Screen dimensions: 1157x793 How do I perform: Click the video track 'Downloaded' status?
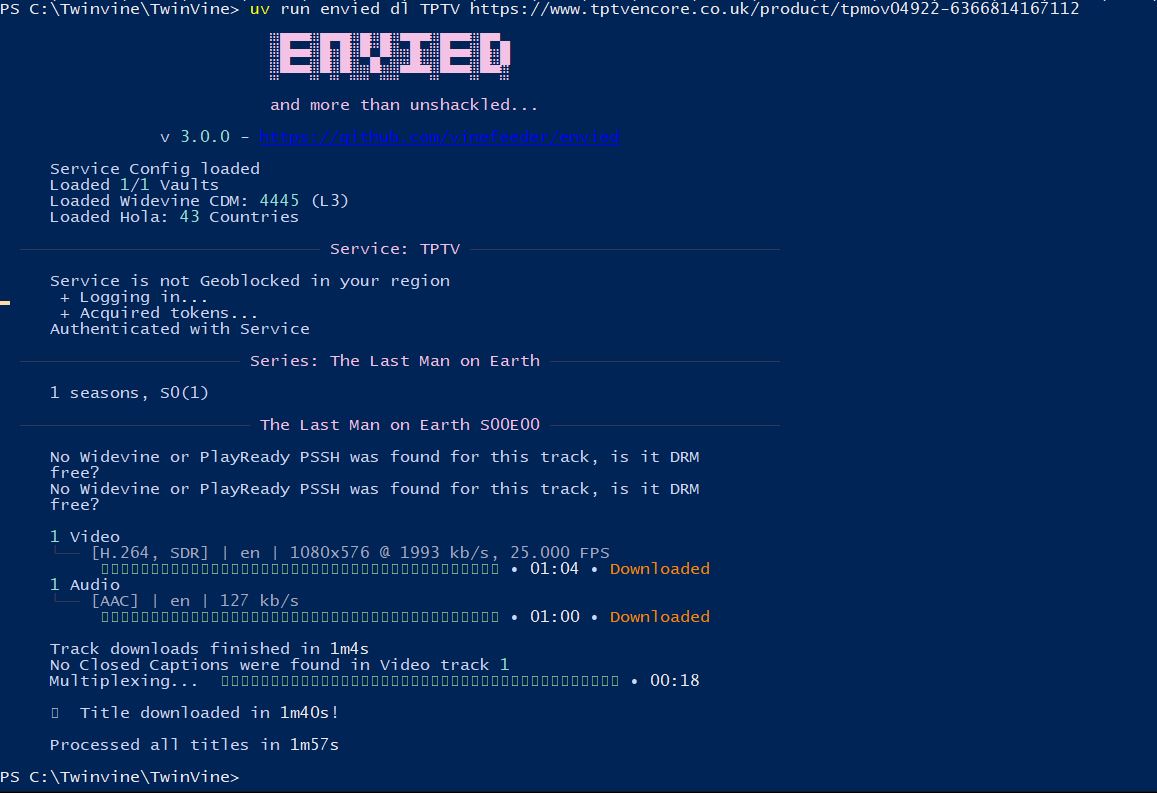[660, 569]
